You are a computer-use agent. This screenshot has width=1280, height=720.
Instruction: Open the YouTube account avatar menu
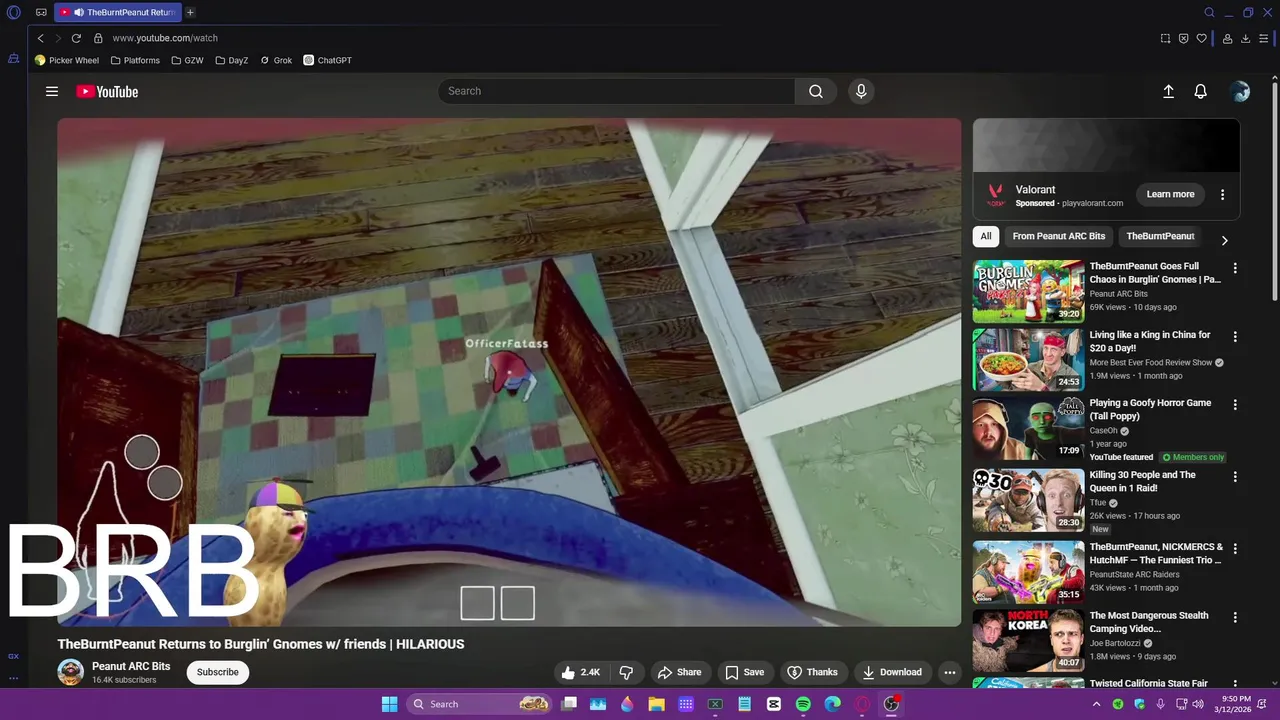[1240, 91]
